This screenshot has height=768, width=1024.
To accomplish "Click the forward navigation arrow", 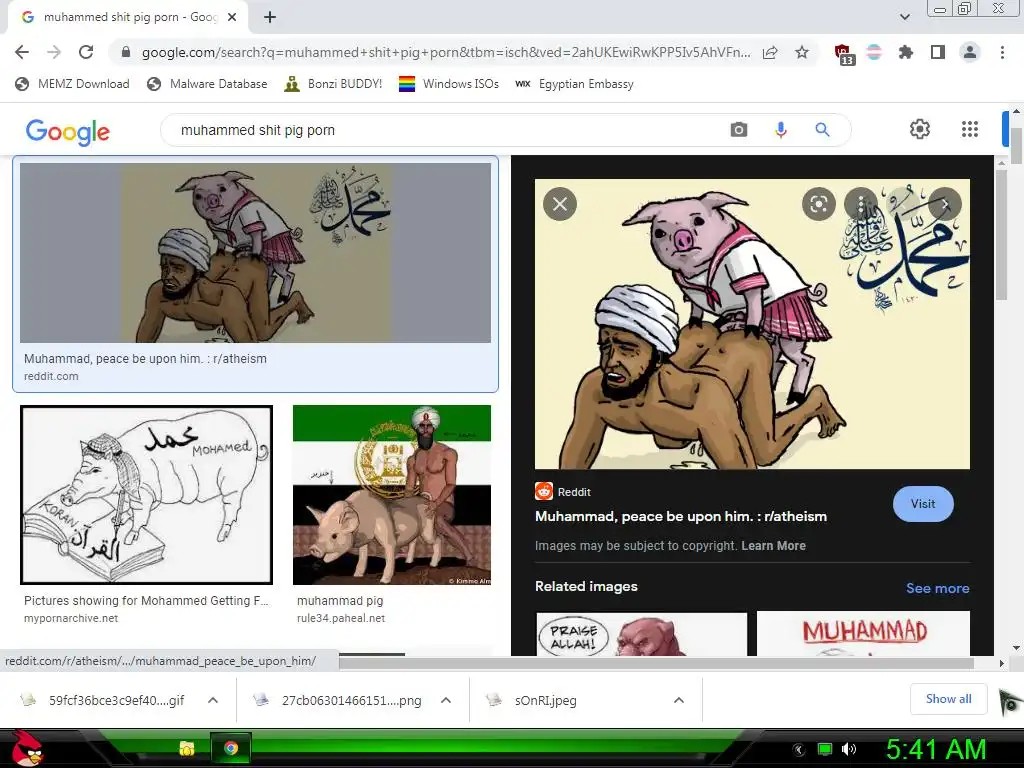I will 54,52.
